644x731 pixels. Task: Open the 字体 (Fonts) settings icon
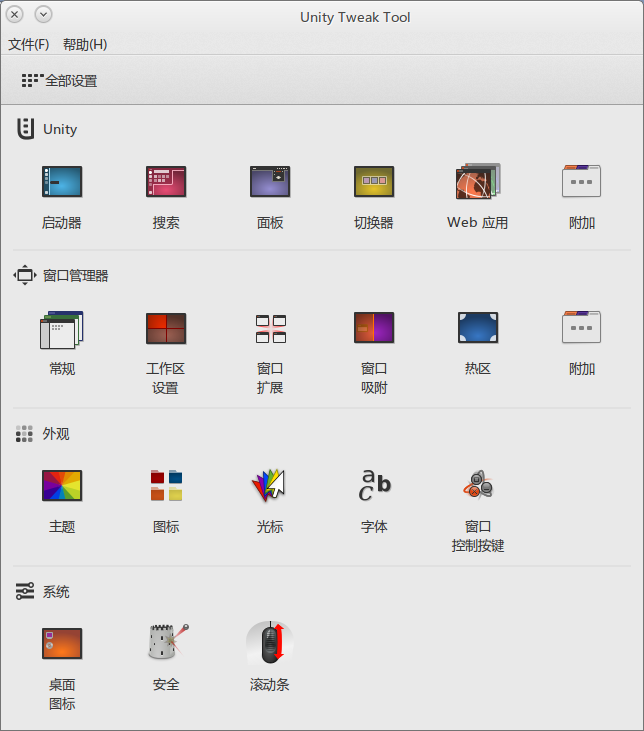pyautogui.click(x=374, y=485)
